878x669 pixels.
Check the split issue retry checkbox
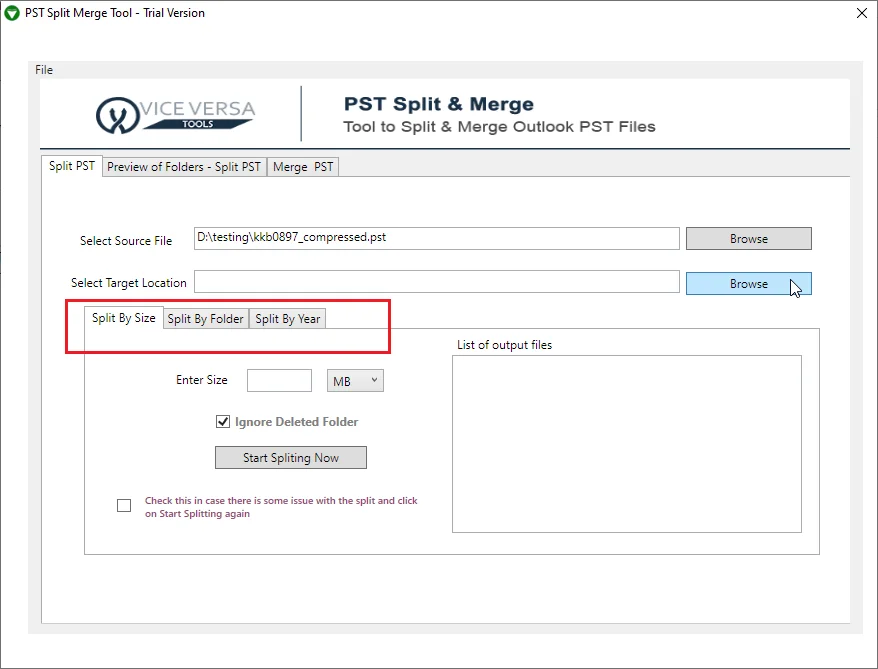124,506
